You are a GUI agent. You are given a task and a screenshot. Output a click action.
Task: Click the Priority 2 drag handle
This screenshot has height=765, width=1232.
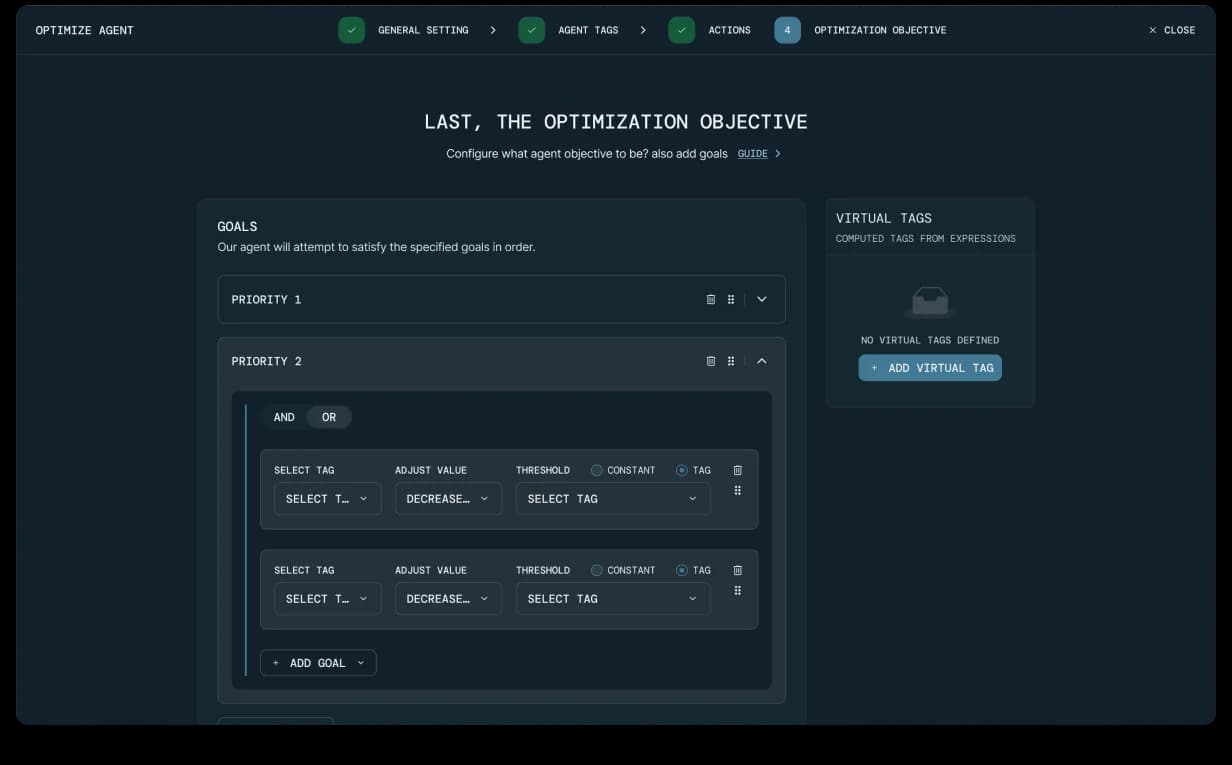(x=731, y=361)
